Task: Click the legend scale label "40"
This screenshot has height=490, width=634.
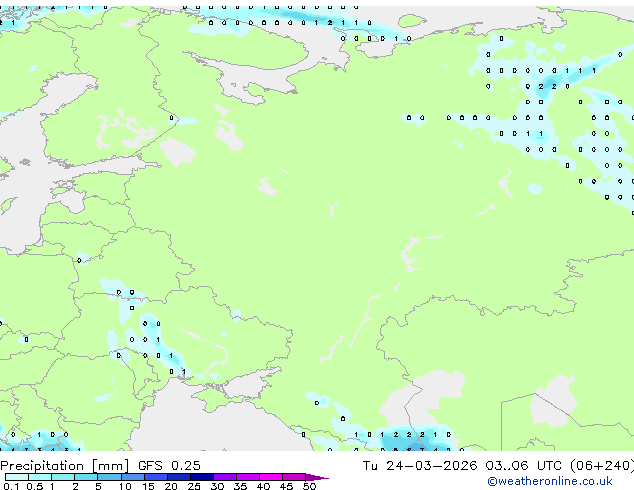Action: (263, 486)
